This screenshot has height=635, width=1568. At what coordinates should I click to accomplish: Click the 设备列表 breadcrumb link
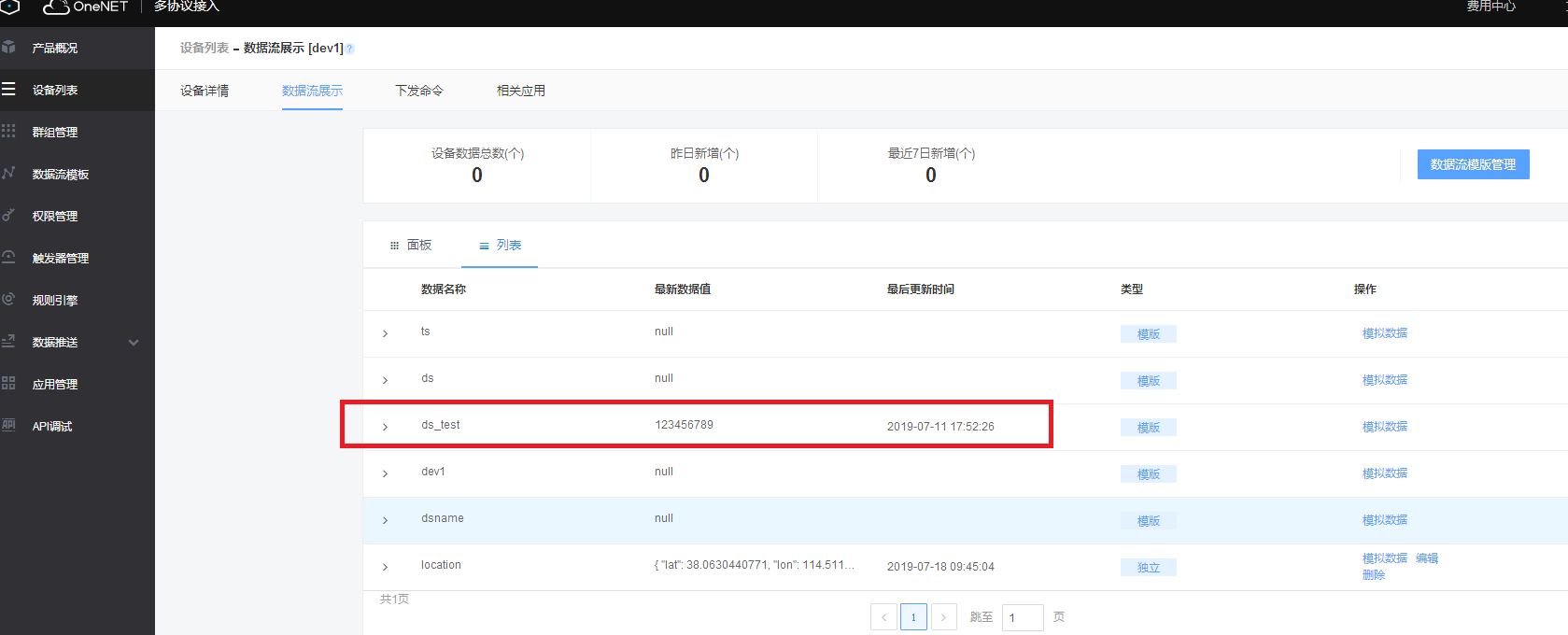tap(205, 48)
